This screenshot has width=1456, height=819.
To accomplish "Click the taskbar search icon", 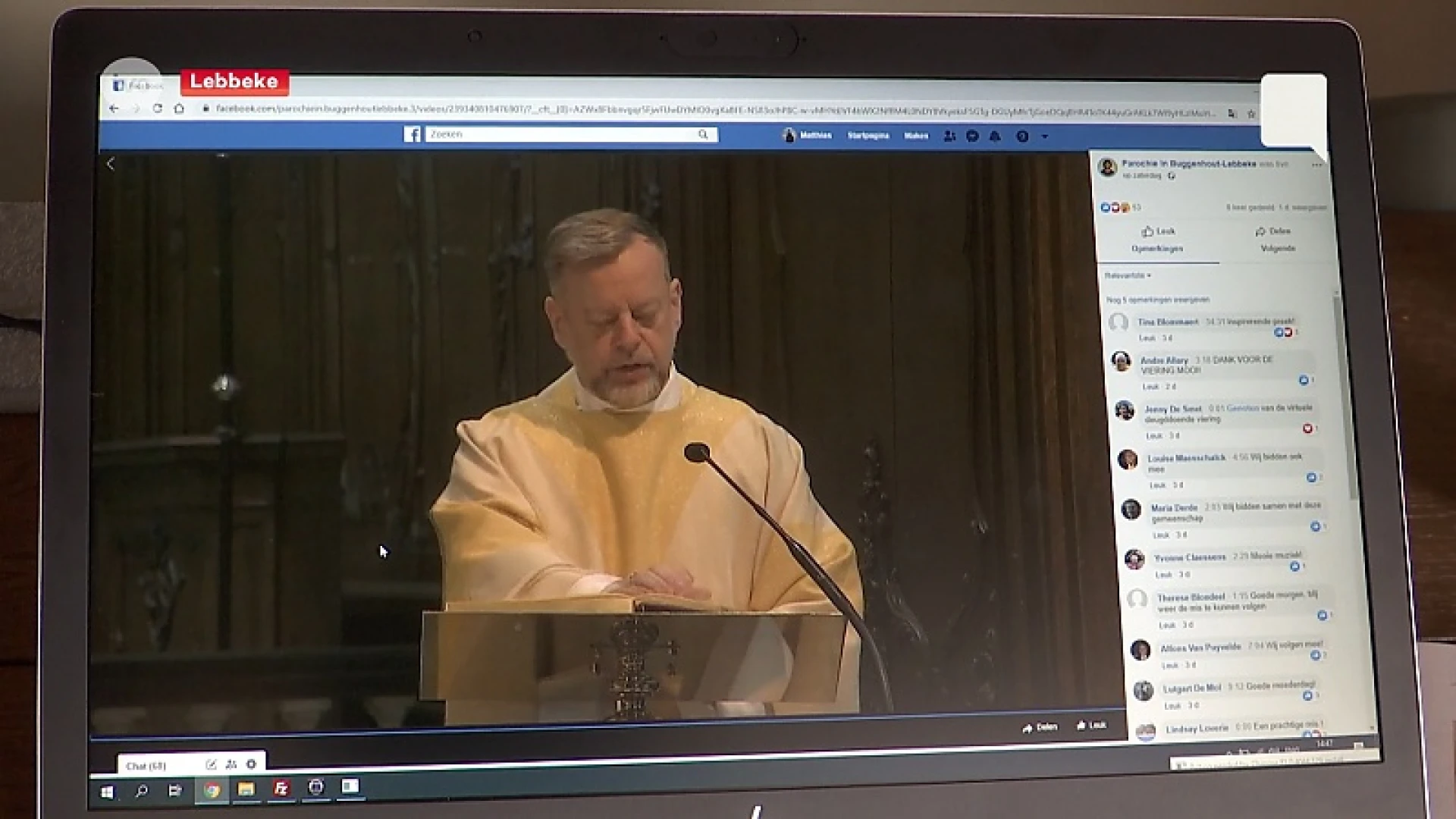I will click(x=141, y=791).
